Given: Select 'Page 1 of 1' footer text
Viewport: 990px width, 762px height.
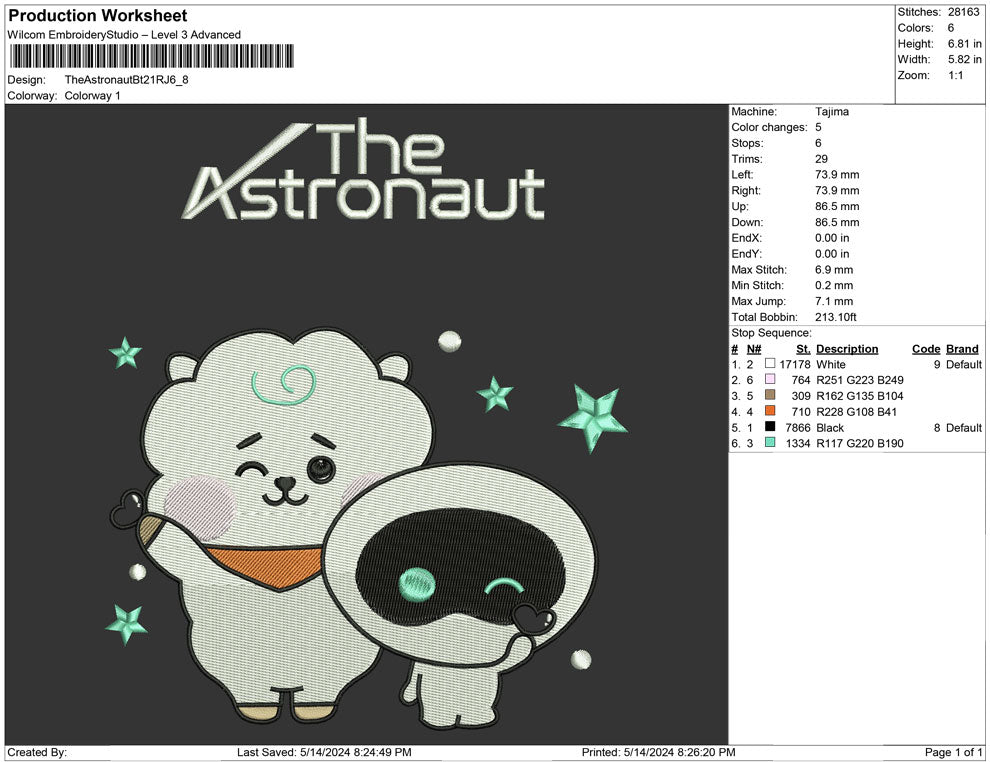Looking at the screenshot, I should tap(953, 752).
